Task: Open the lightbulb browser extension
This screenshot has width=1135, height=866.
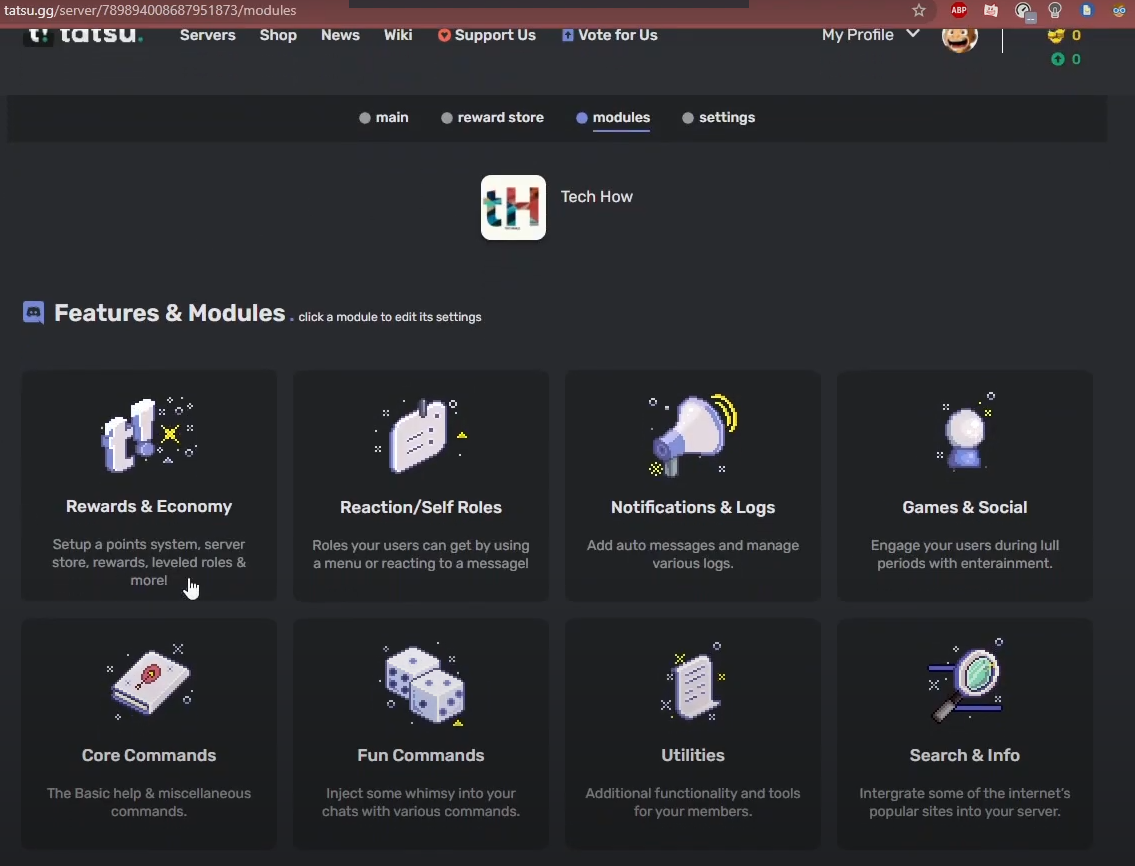Action: click(x=1055, y=10)
